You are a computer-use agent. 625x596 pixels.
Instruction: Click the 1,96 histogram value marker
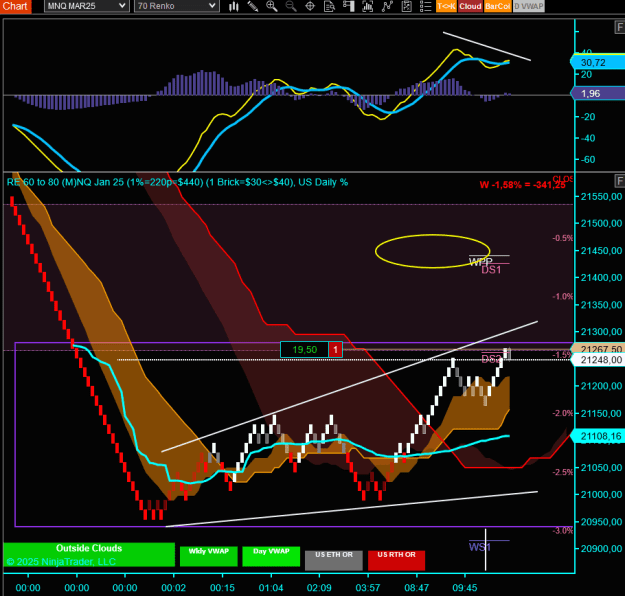(x=597, y=94)
